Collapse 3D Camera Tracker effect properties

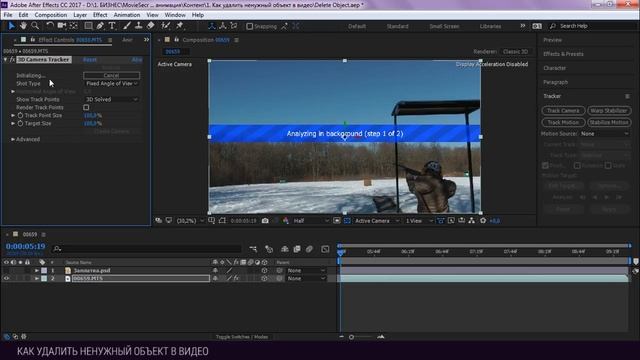pos(6,60)
